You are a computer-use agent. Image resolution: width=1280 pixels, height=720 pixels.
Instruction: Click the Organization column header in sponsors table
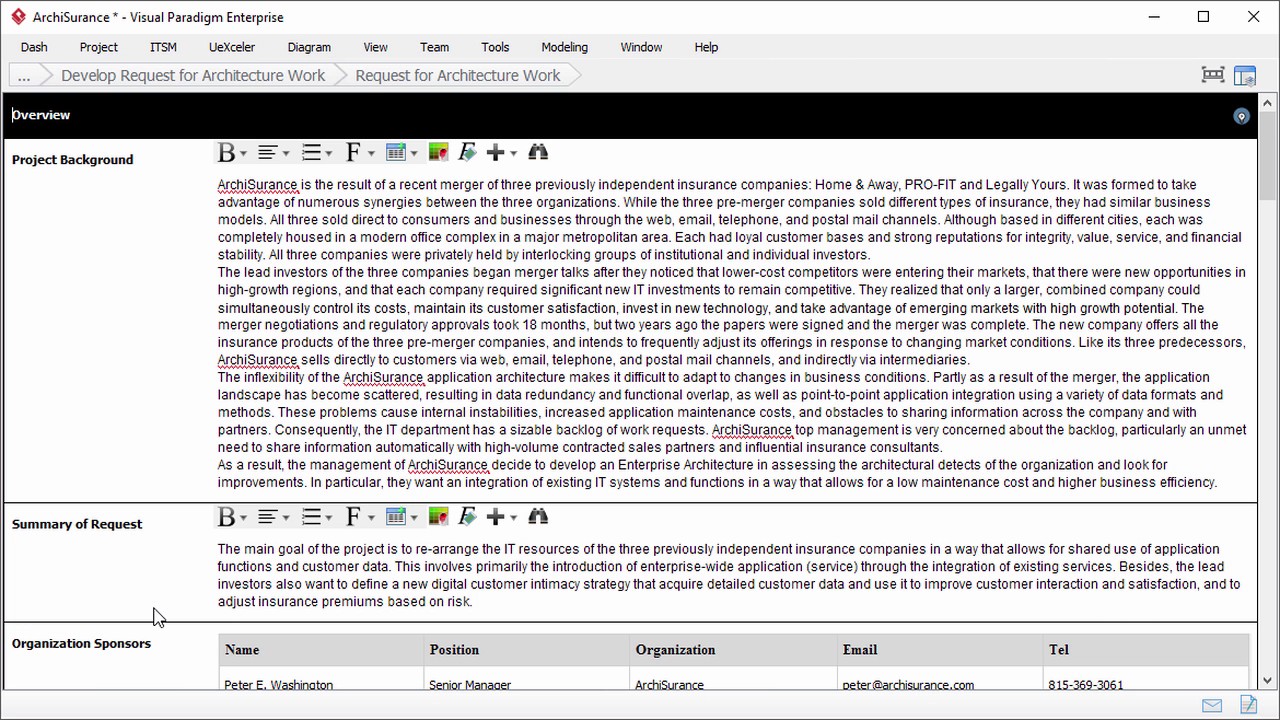733,650
